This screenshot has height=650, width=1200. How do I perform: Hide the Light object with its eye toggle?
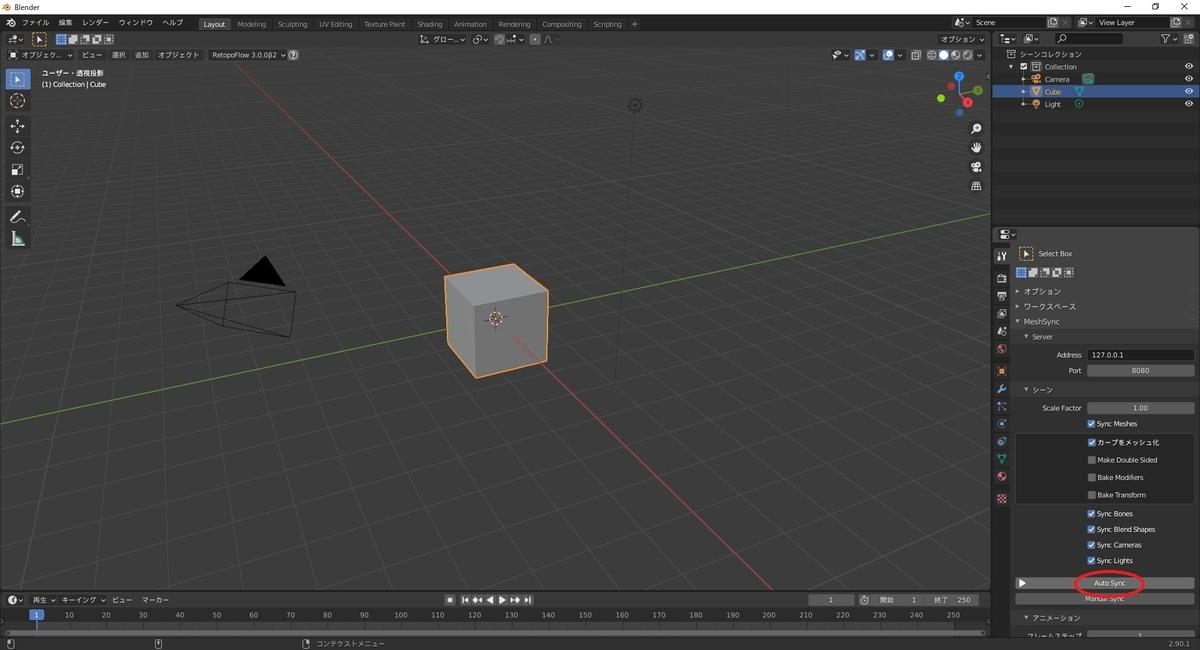(x=1189, y=103)
